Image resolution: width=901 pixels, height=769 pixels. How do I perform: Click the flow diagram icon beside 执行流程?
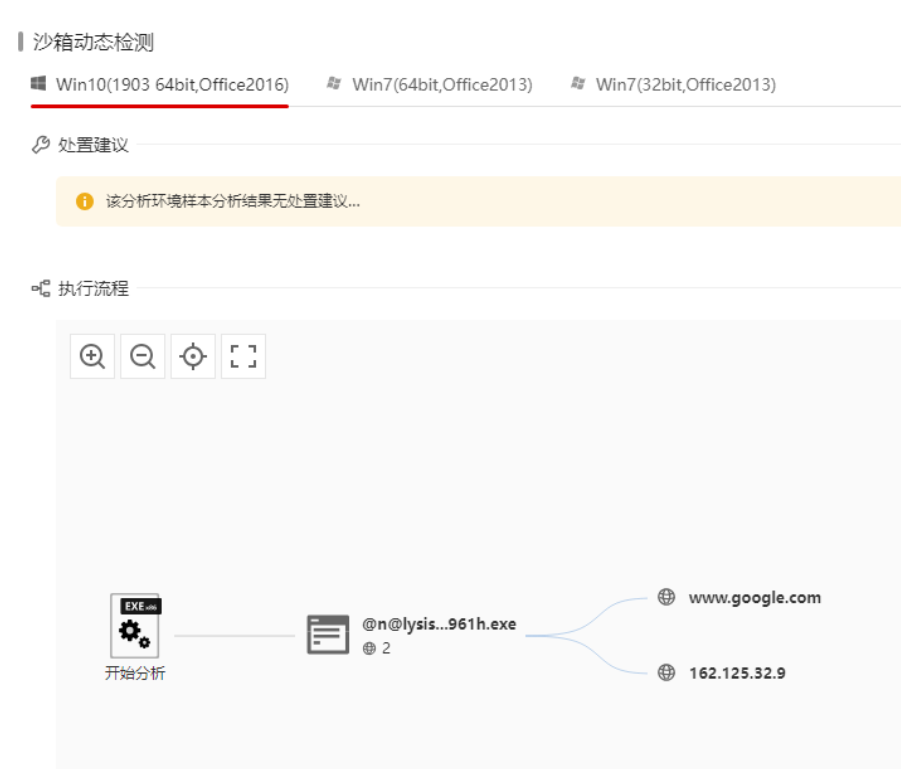[x=41, y=289]
